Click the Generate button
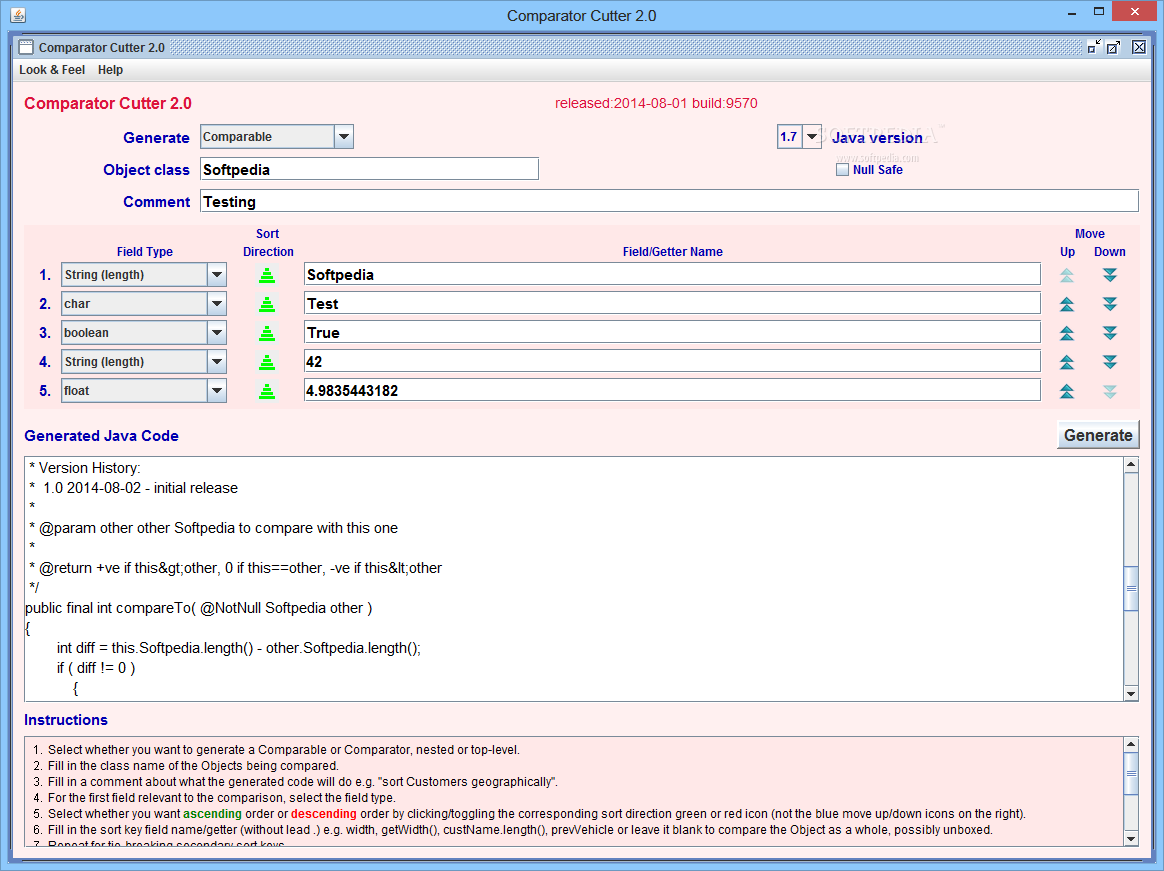 [x=1098, y=435]
